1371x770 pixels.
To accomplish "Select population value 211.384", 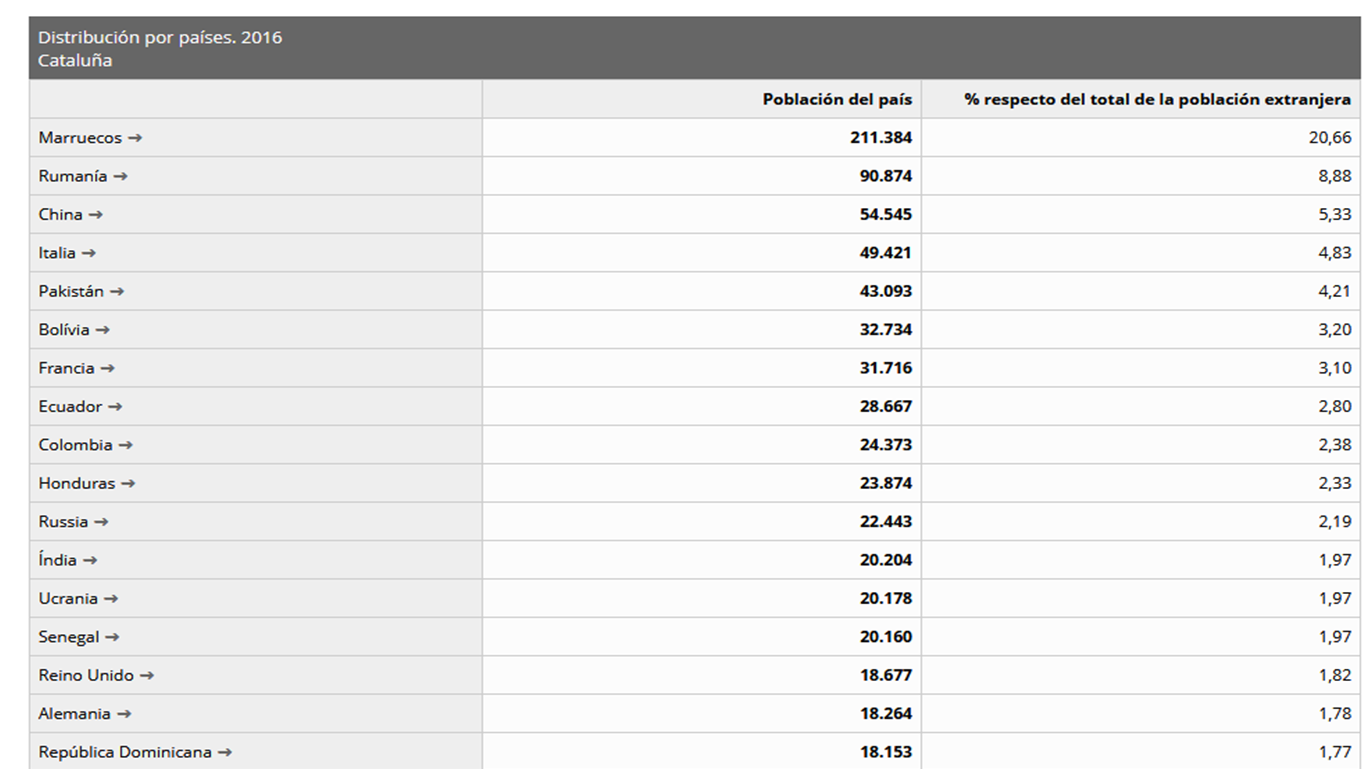I will click(881, 138).
